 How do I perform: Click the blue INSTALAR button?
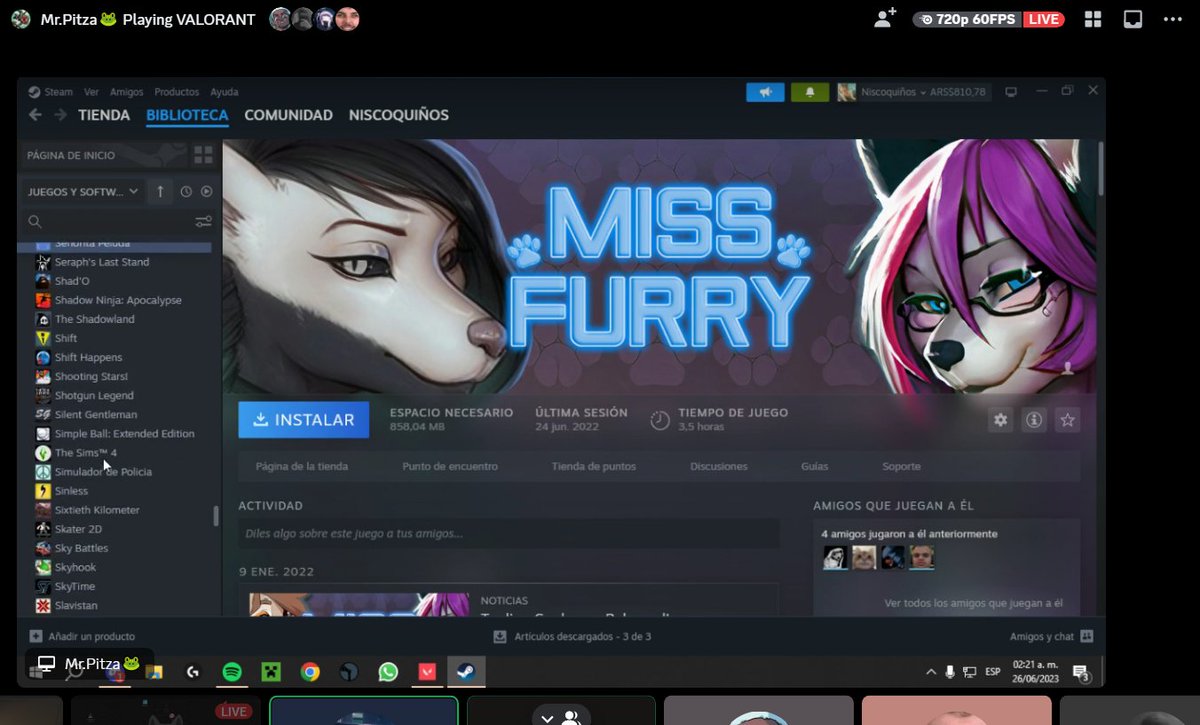point(304,420)
